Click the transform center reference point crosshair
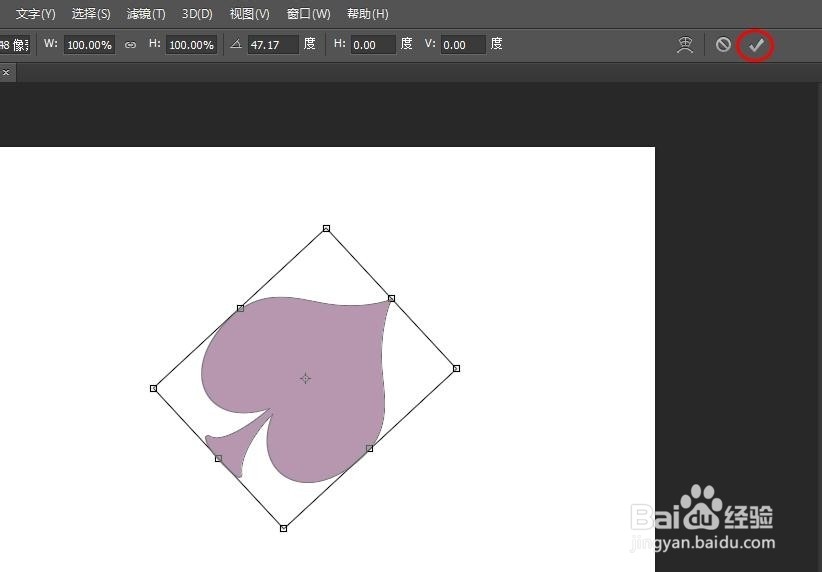Viewport: 822px width, 572px height. pyautogui.click(x=306, y=378)
